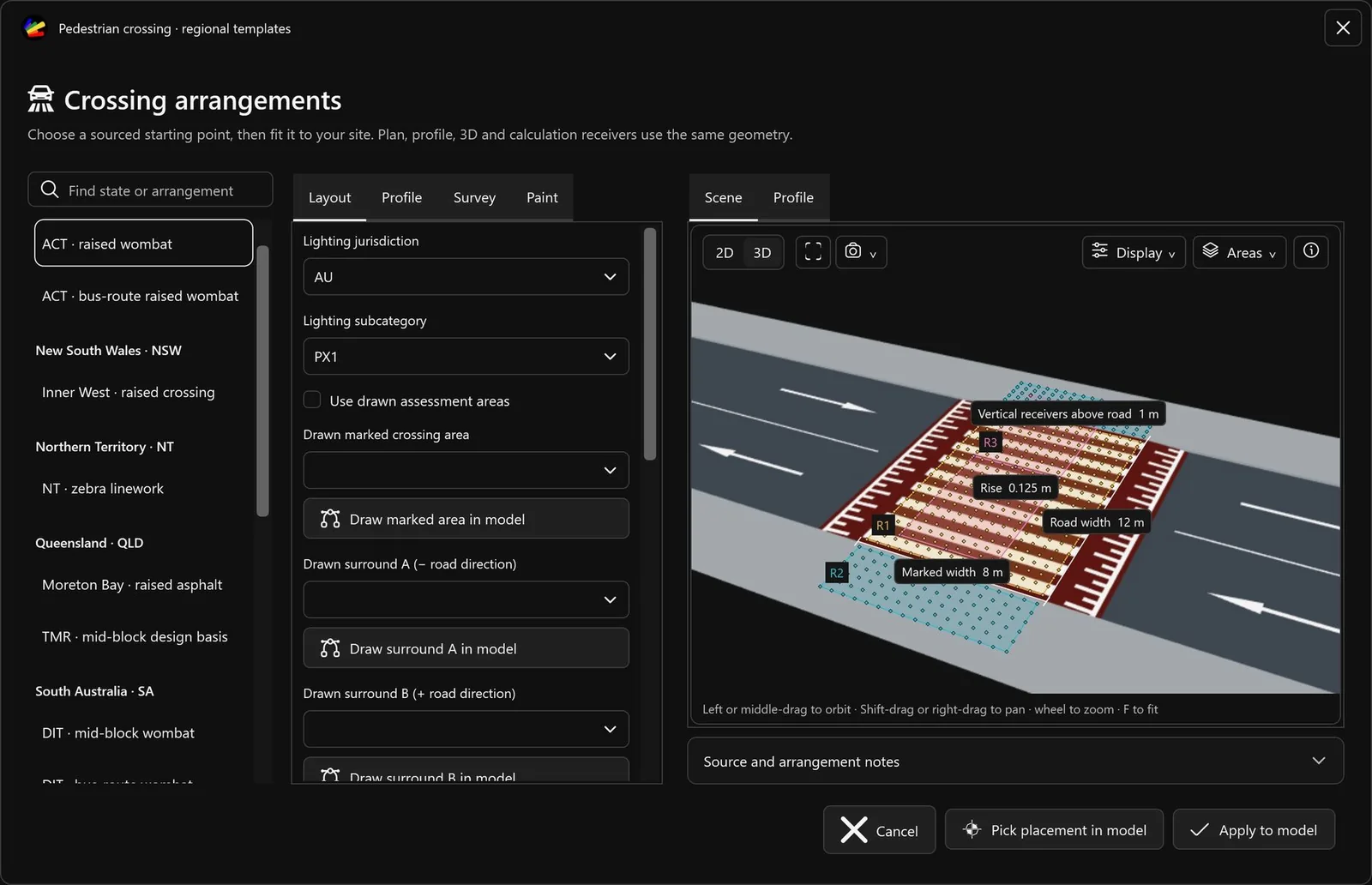Click Draw marked area in model
Image resolution: width=1372 pixels, height=885 pixels.
pos(466,519)
